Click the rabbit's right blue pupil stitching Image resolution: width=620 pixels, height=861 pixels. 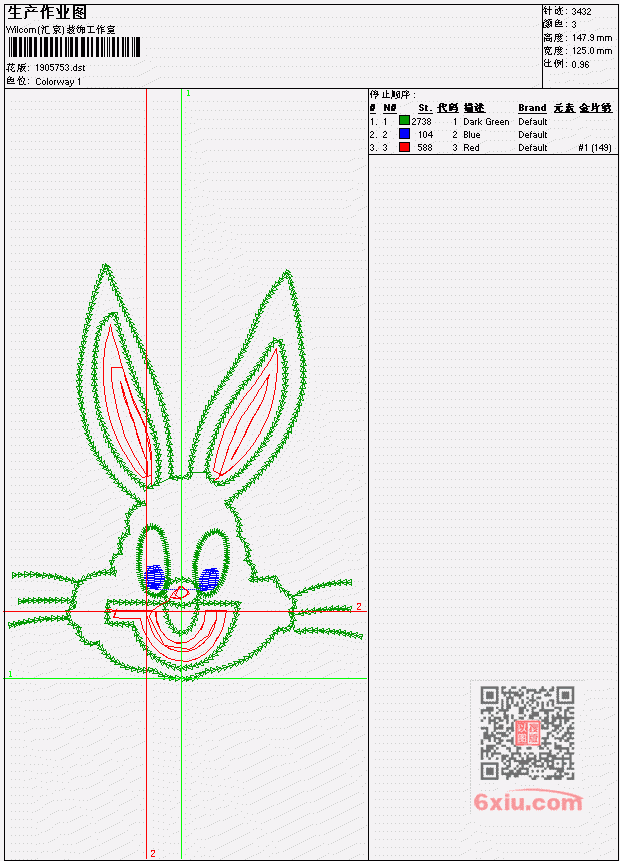pyautogui.click(x=209, y=580)
